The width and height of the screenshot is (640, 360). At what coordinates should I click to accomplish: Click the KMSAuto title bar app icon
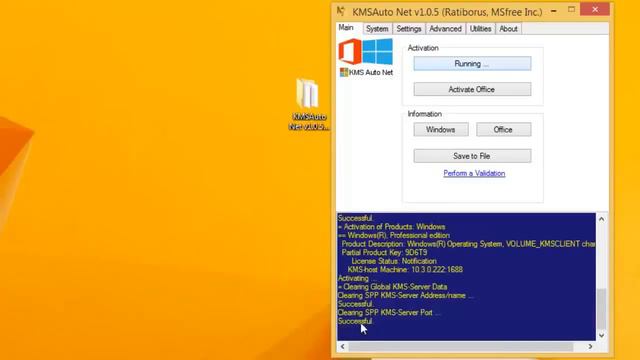(x=341, y=11)
